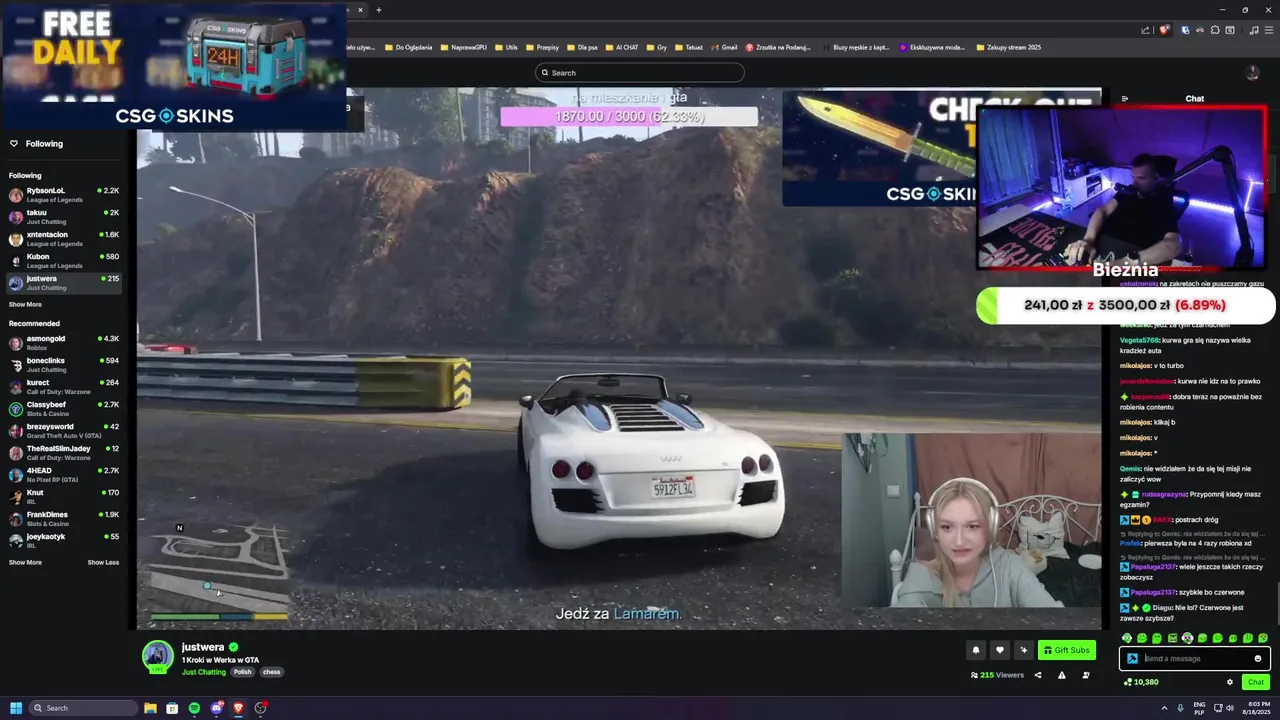Open the user avatar in the top right
The width and height of the screenshot is (1280, 720).
(1252, 73)
